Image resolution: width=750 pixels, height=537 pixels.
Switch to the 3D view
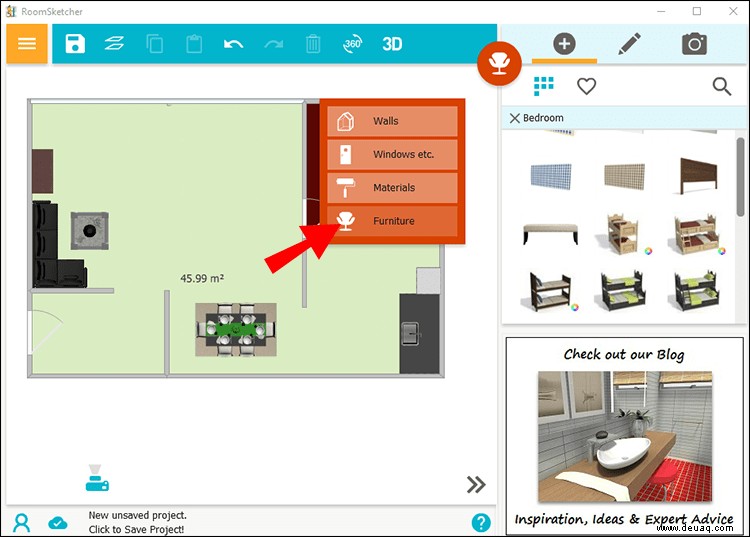pos(392,44)
